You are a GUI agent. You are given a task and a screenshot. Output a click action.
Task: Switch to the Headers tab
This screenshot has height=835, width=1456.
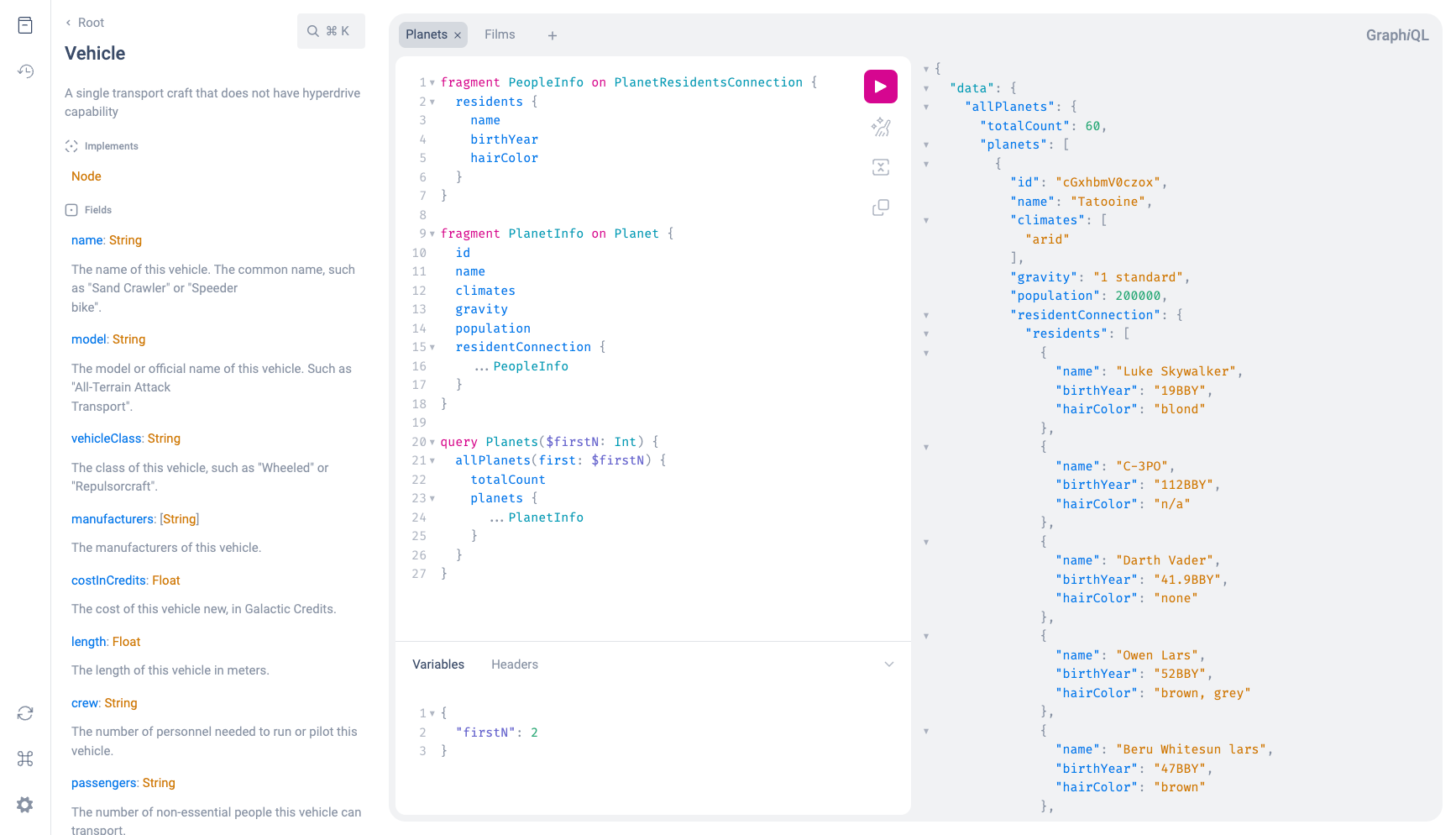coord(514,664)
